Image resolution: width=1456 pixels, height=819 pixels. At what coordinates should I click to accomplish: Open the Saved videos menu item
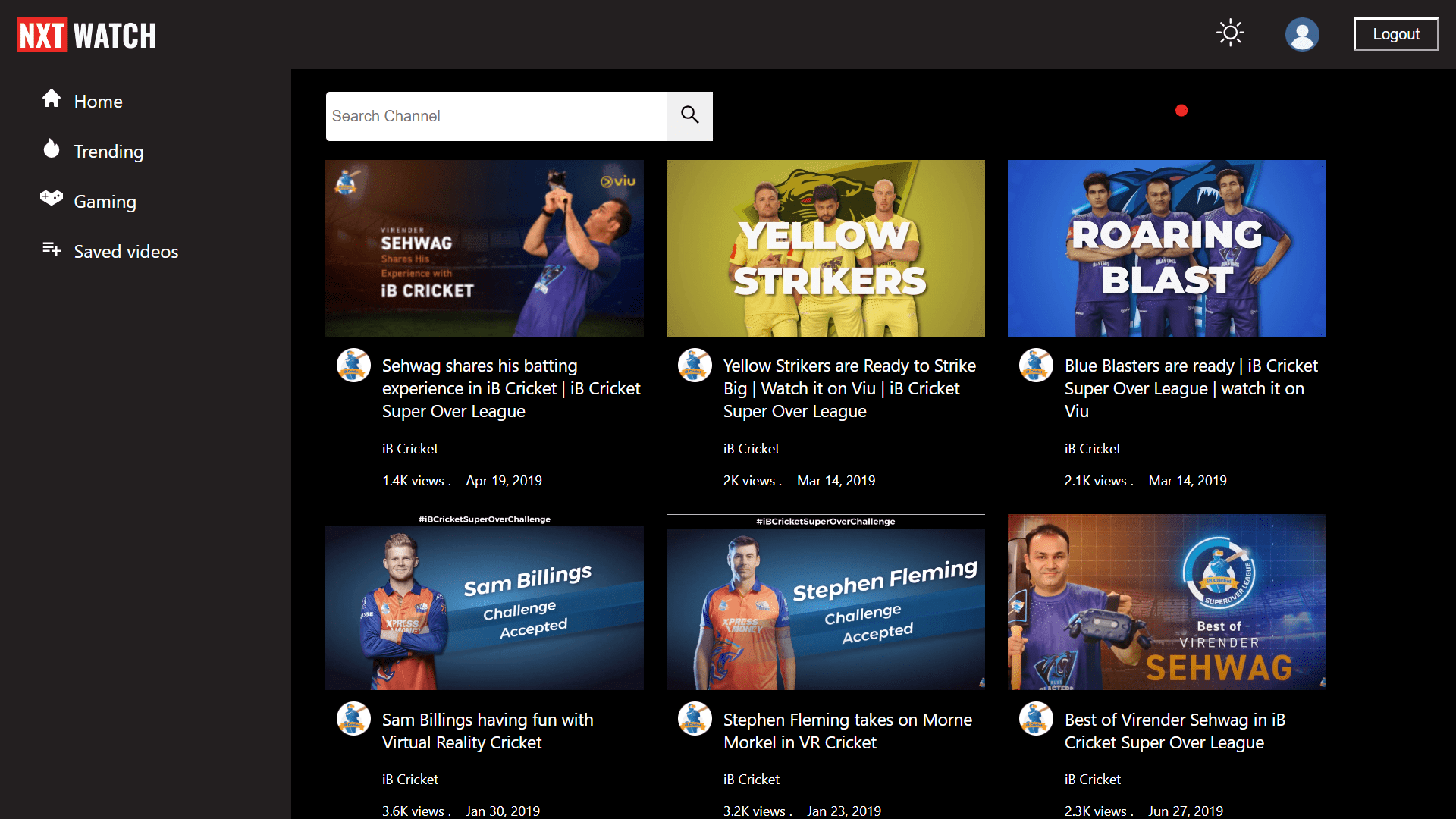tap(126, 252)
